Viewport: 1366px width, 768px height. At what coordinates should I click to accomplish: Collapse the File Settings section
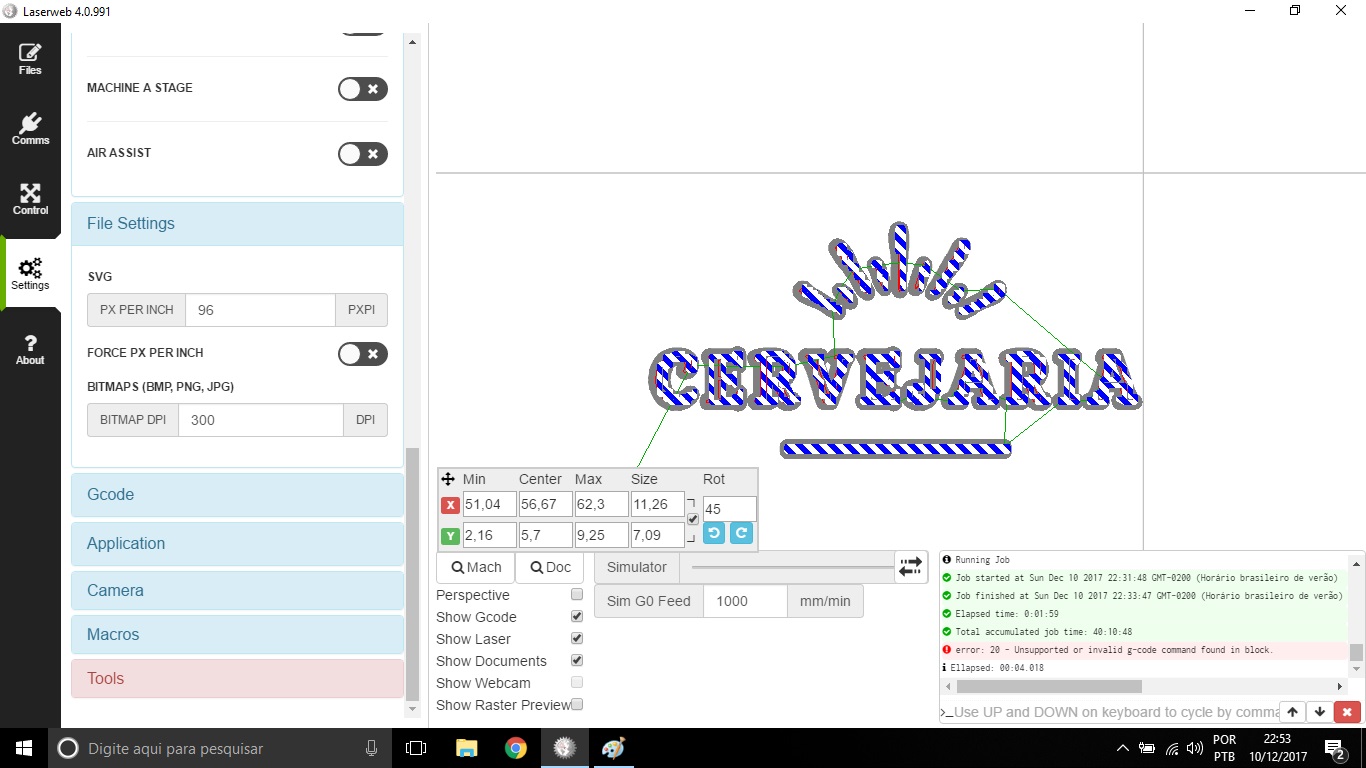click(237, 224)
